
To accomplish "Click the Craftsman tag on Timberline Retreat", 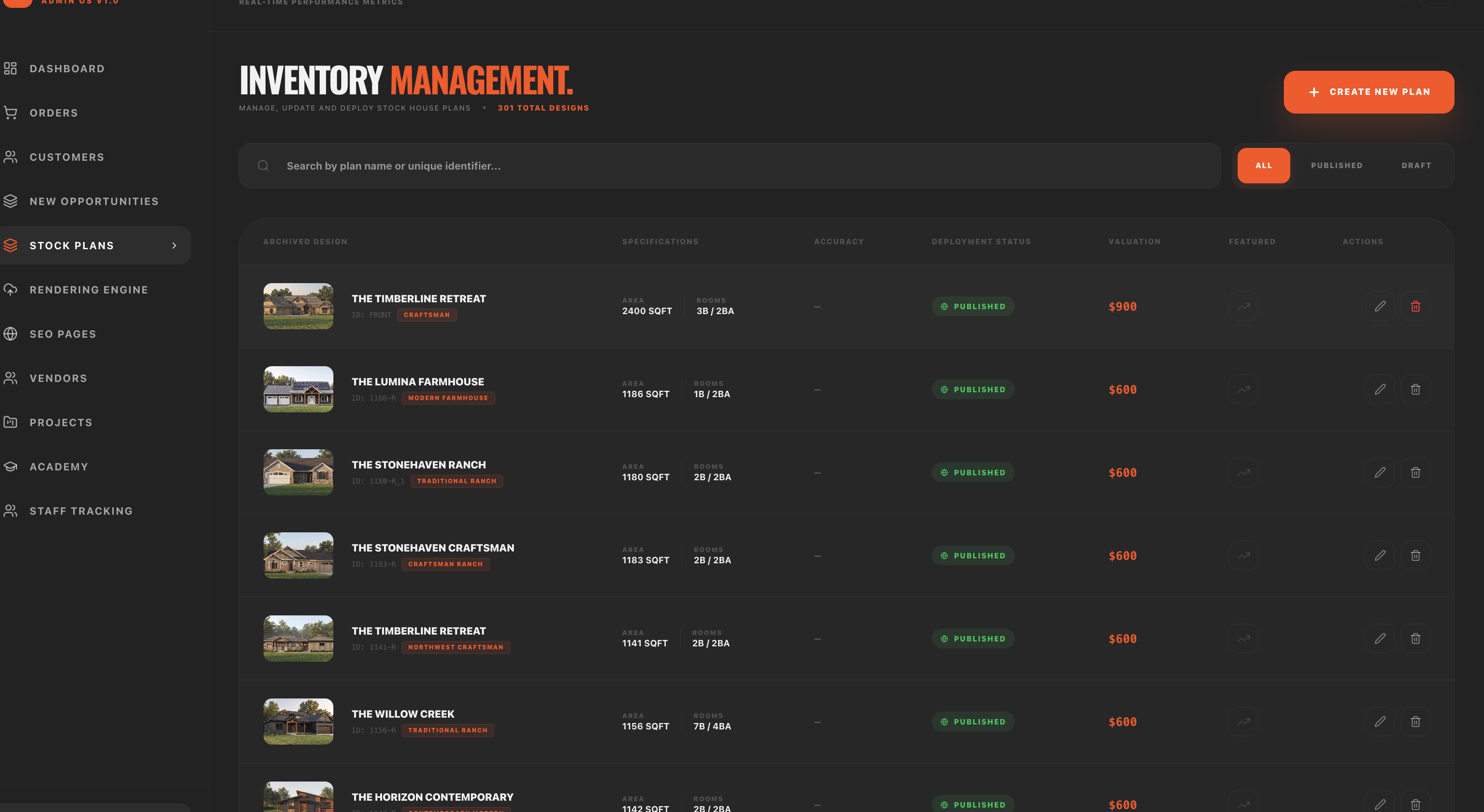I will pos(427,315).
